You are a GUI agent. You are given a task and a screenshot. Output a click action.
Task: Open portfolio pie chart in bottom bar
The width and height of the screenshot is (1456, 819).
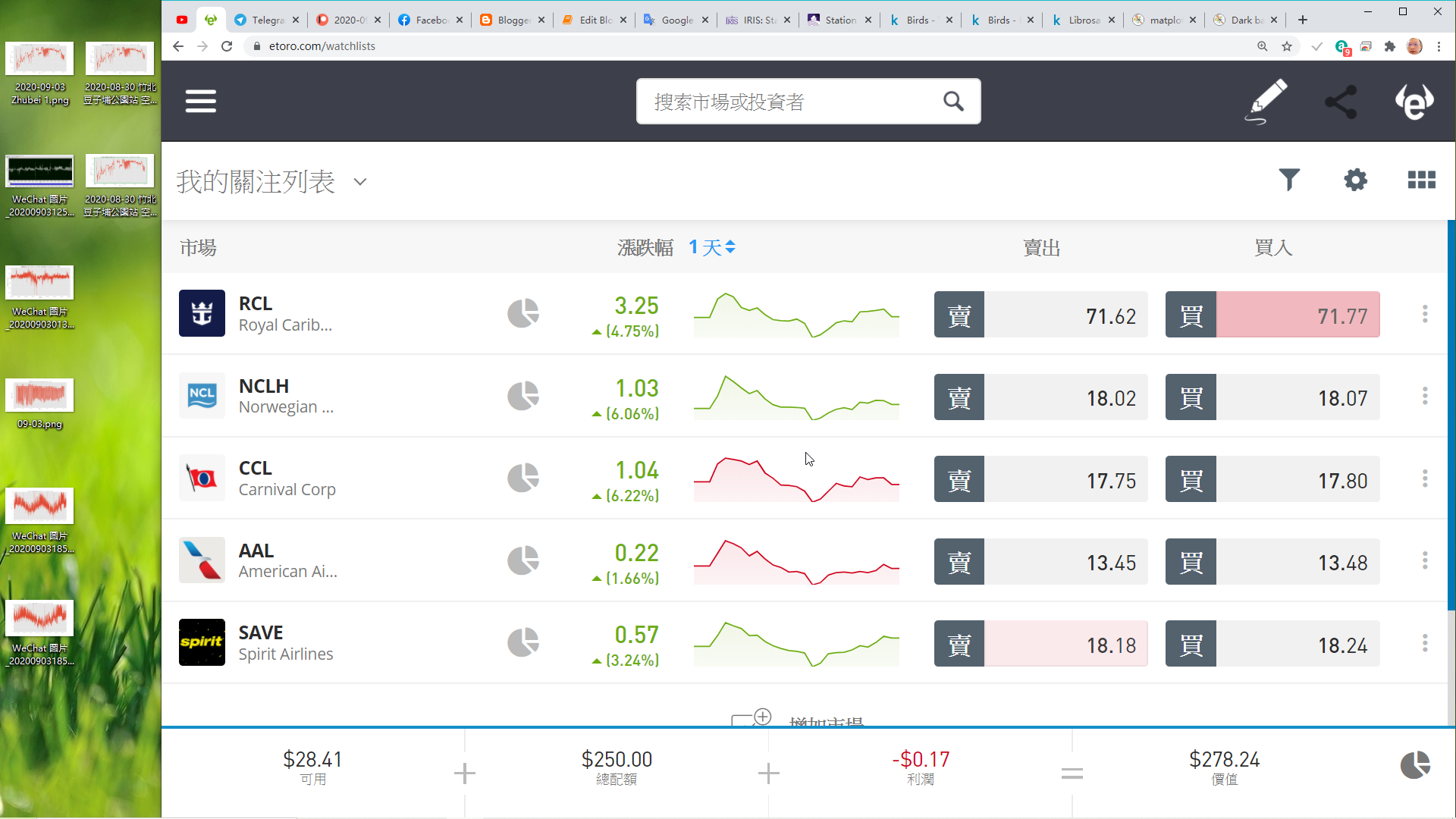click(x=1414, y=765)
